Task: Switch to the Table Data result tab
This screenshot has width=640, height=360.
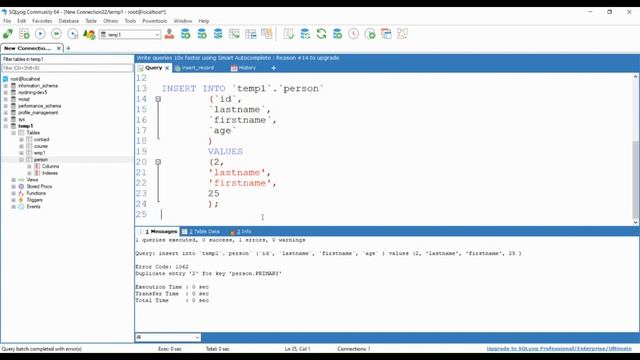Action: (x=201, y=231)
